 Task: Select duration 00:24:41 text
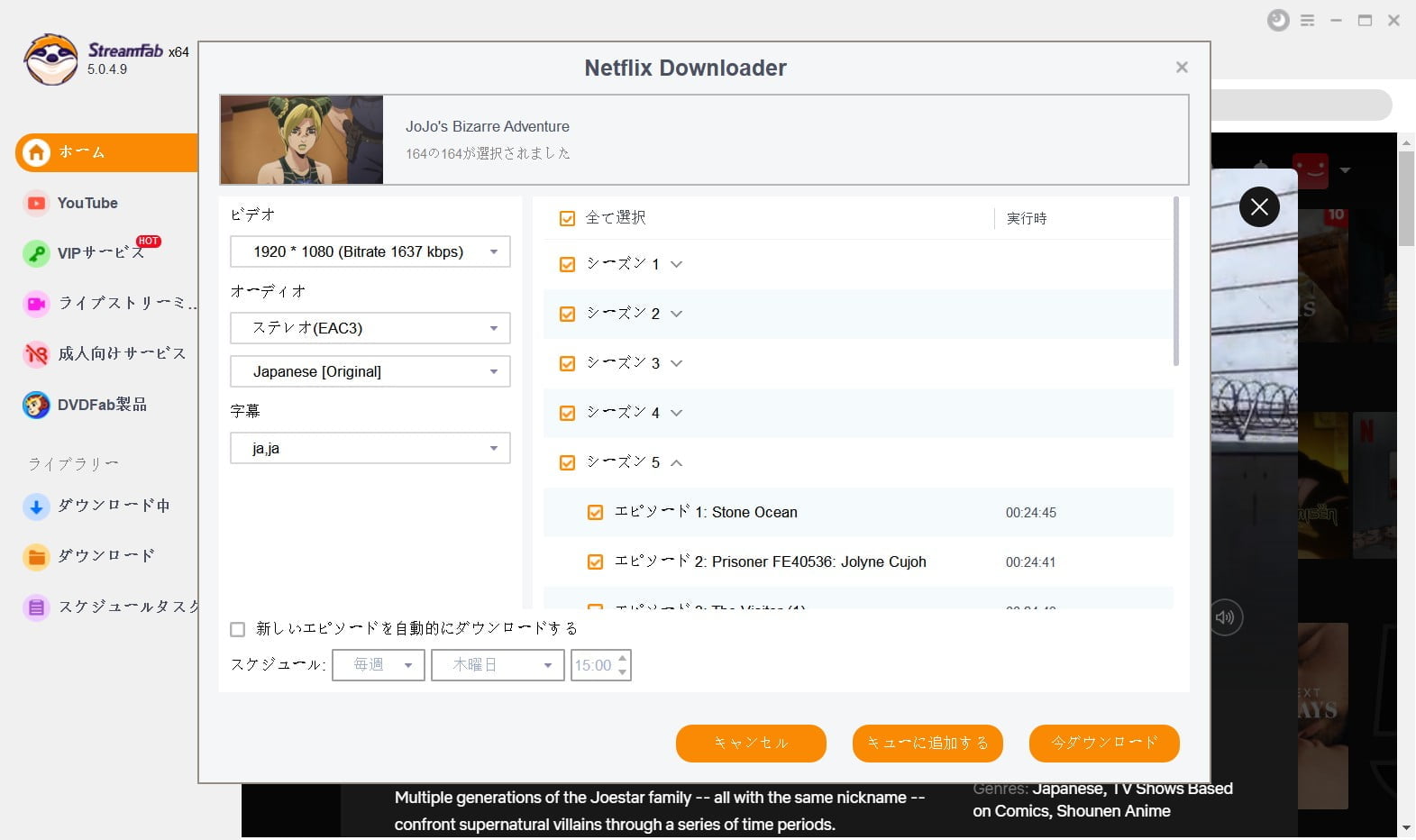point(1031,562)
